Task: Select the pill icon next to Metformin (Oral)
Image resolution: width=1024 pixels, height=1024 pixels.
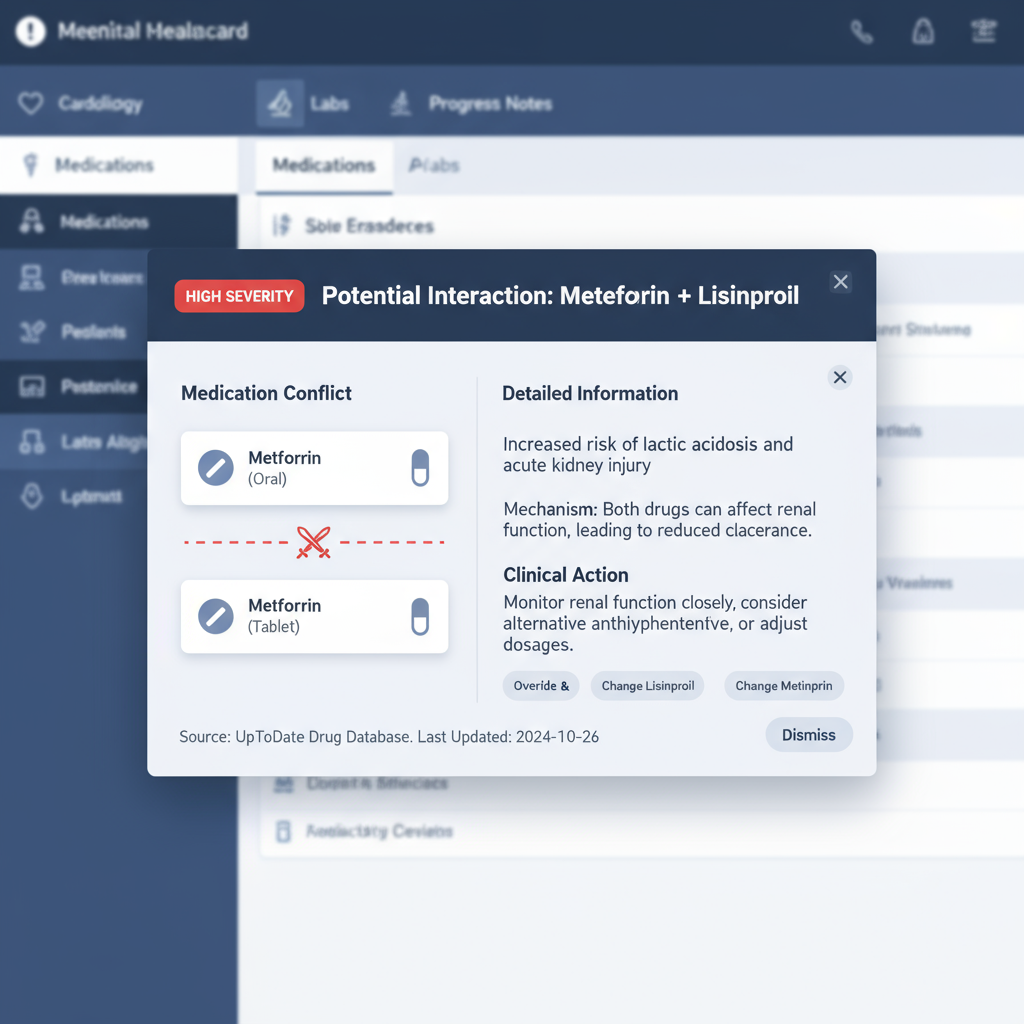Action: [x=421, y=468]
